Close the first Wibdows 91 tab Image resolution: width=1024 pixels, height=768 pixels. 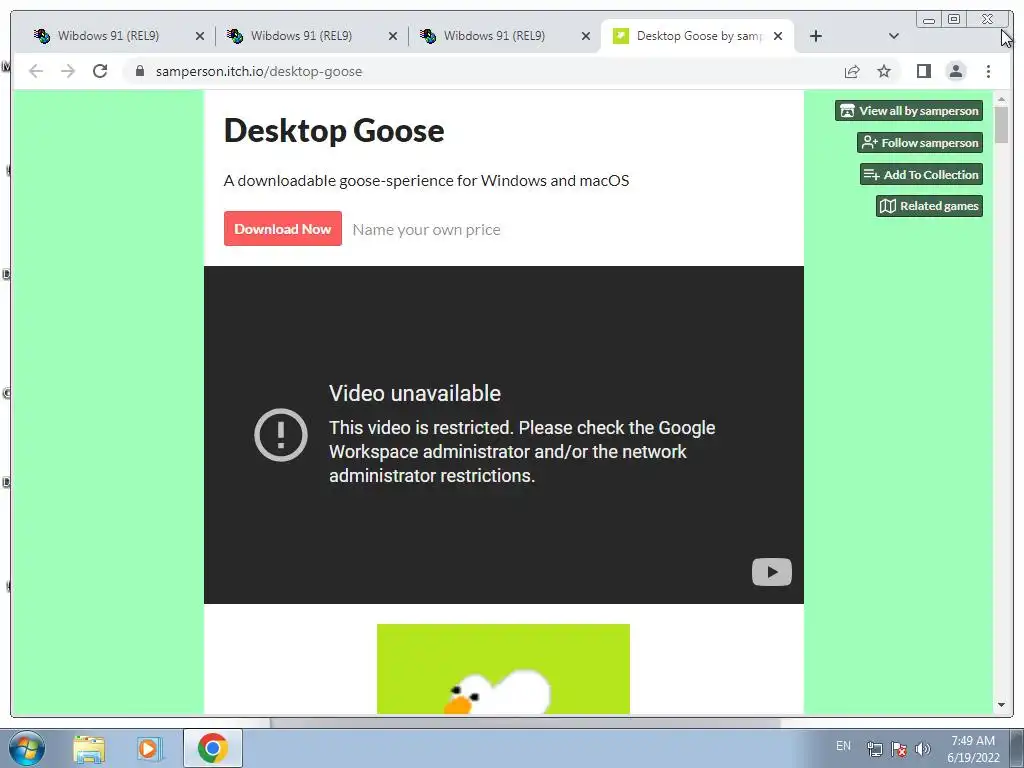click(x=200, y=36)
